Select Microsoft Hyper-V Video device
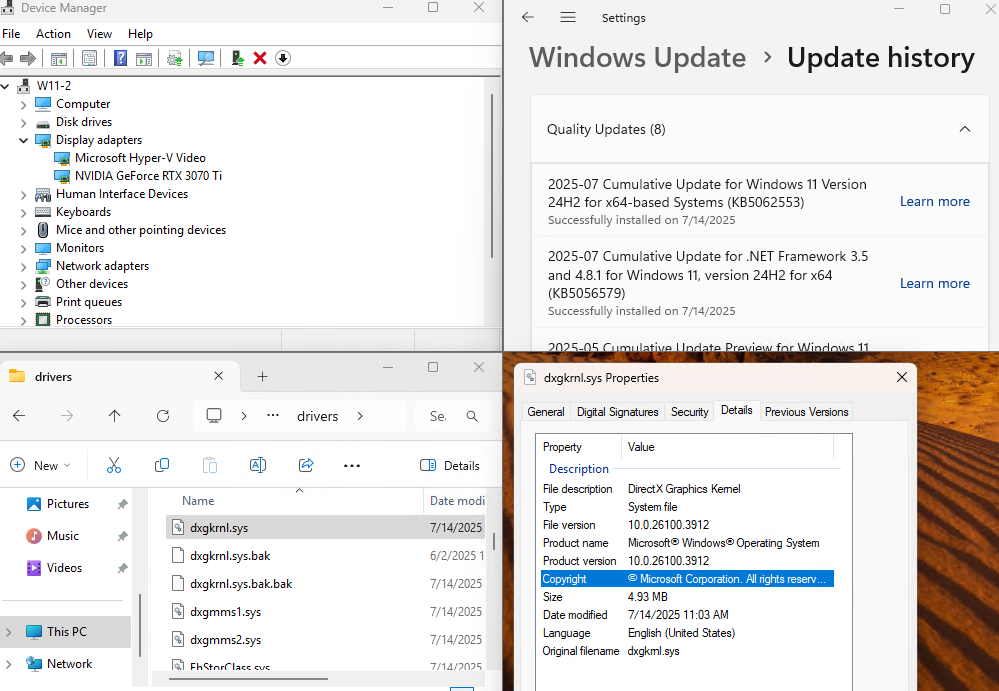 point(140,158)
